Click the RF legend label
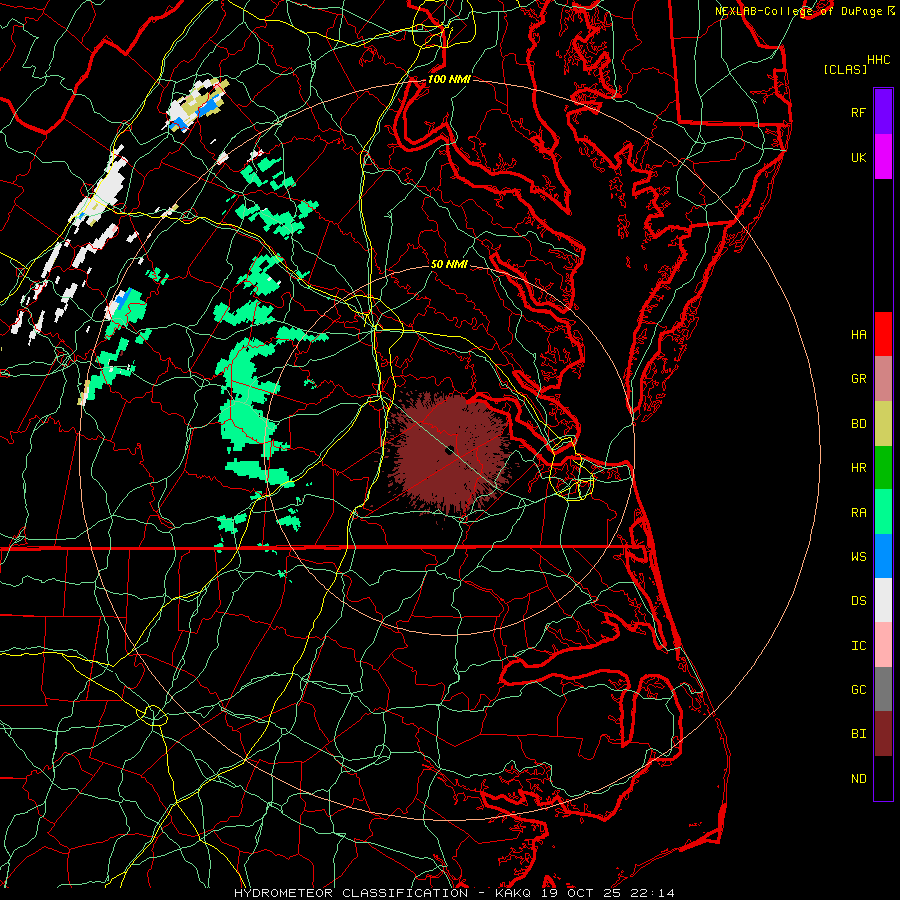This screenshot has width=900, height=900. [859, 112]
